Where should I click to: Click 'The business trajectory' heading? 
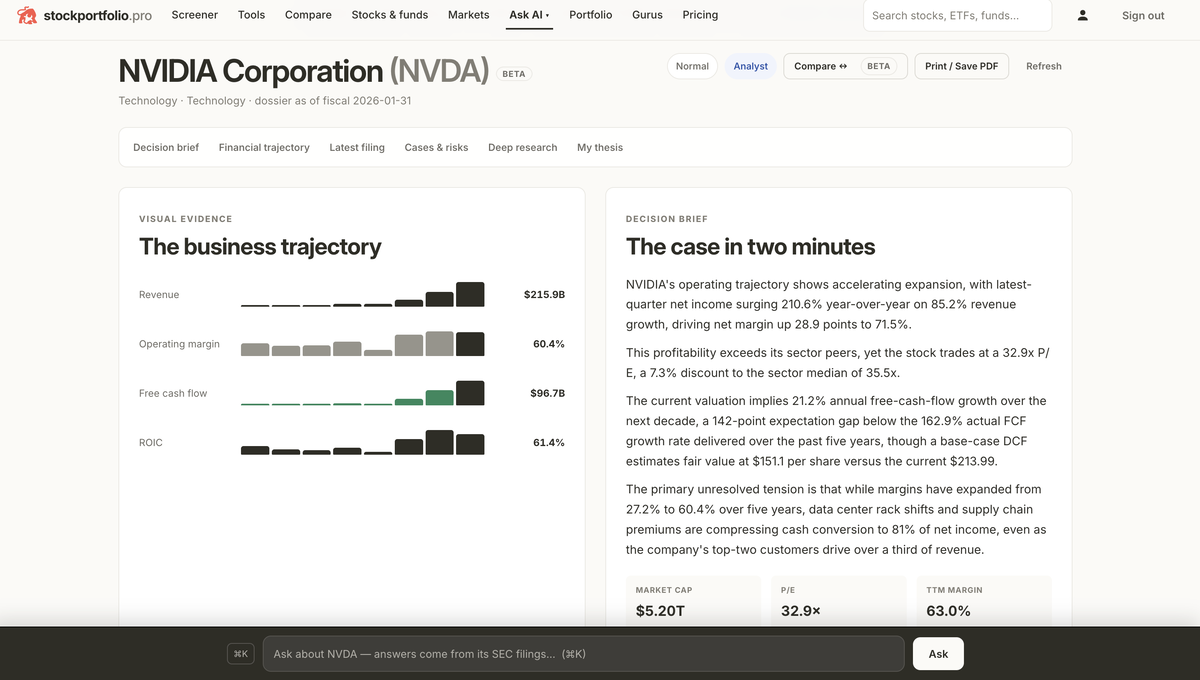[260, 246]
